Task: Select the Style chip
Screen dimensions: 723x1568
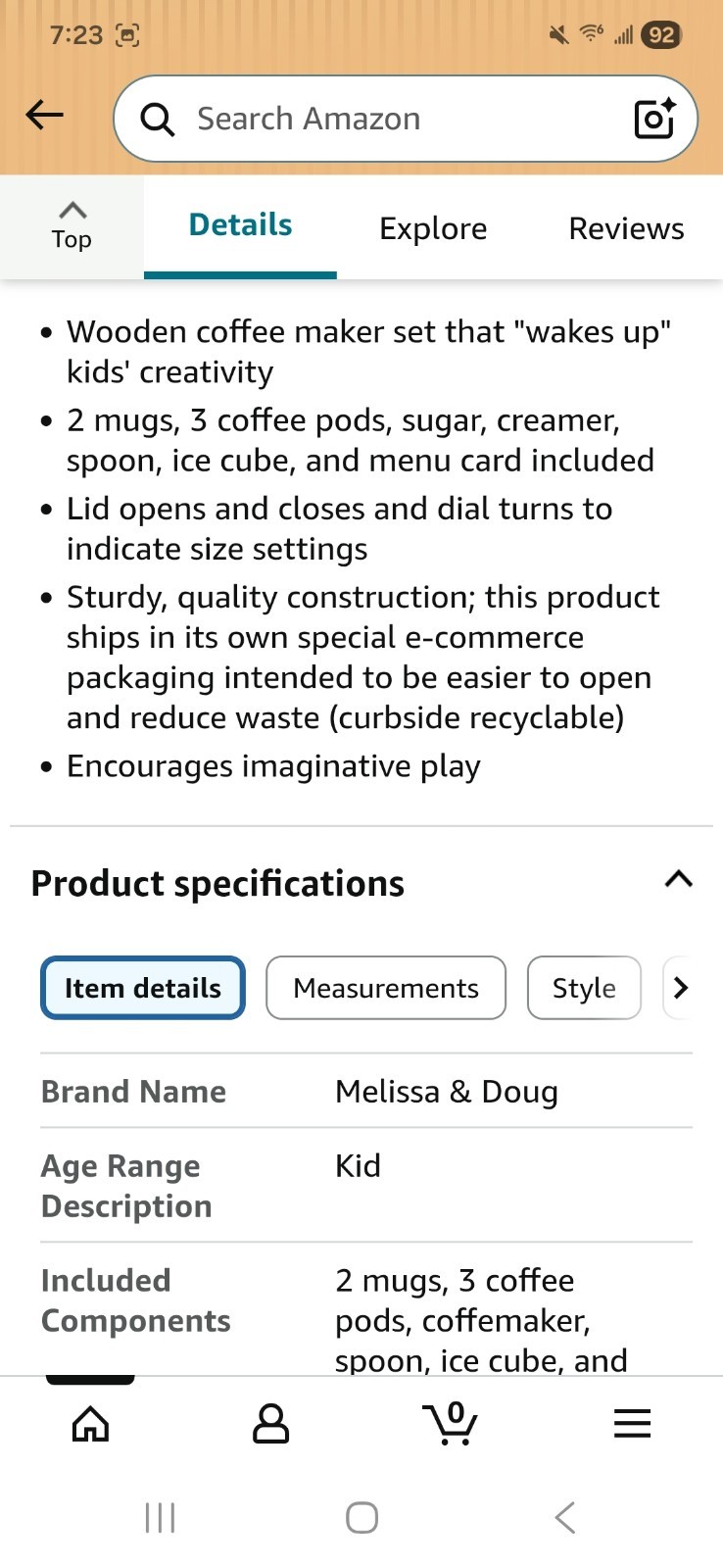Action: click(584, 988)
